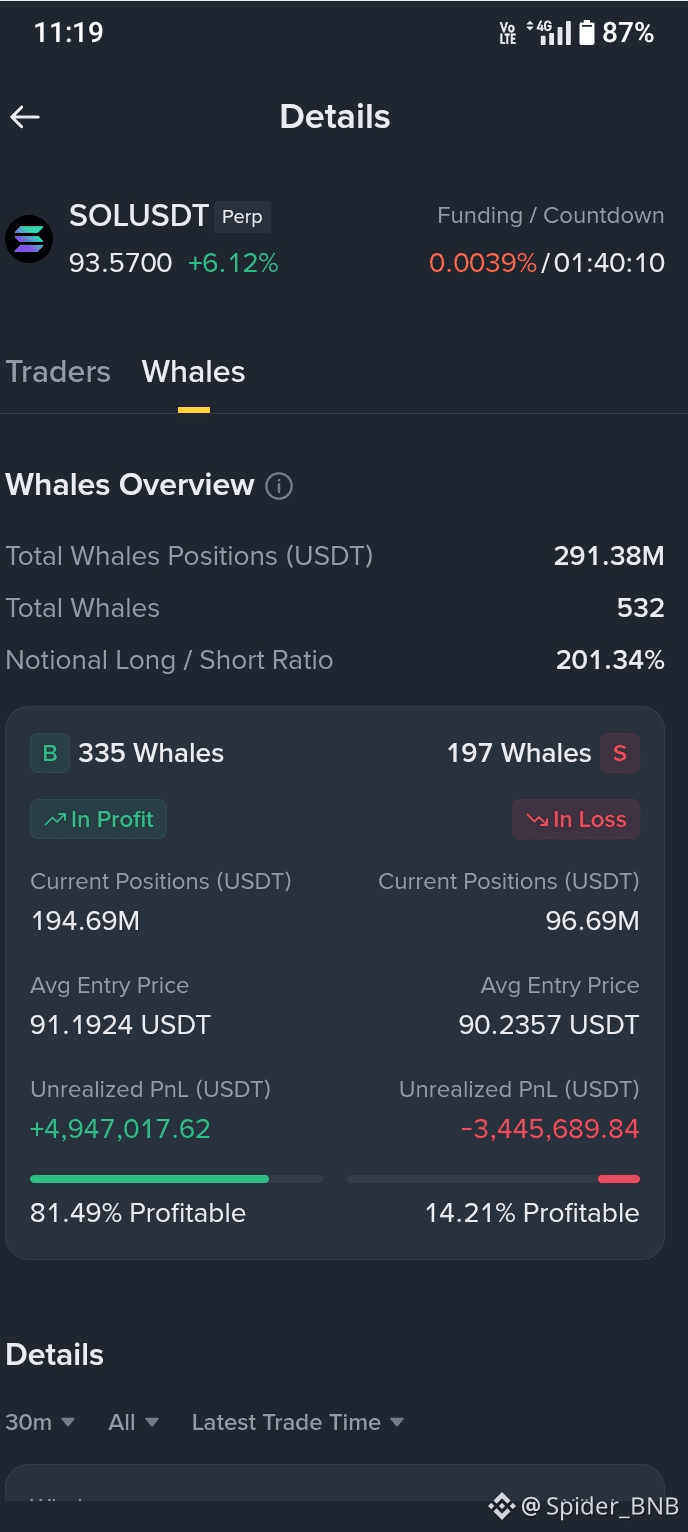Viewport: 688px width, 1532px height.
Task: Check the battery status icon
Action: 586,33
